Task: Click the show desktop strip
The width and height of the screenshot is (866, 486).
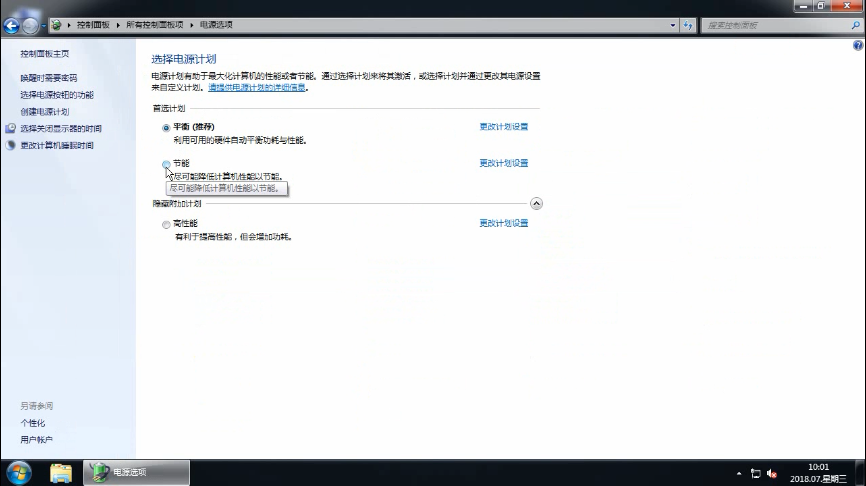Action: pos(860,473)
